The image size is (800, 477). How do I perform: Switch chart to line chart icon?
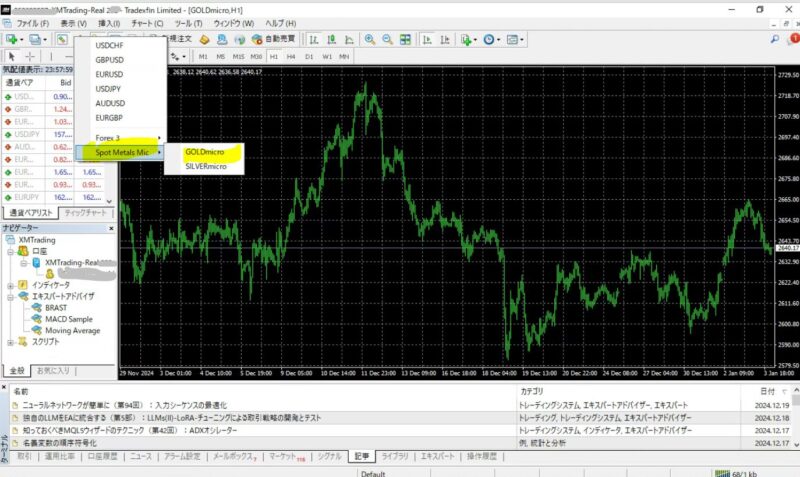tap(349, 39)
